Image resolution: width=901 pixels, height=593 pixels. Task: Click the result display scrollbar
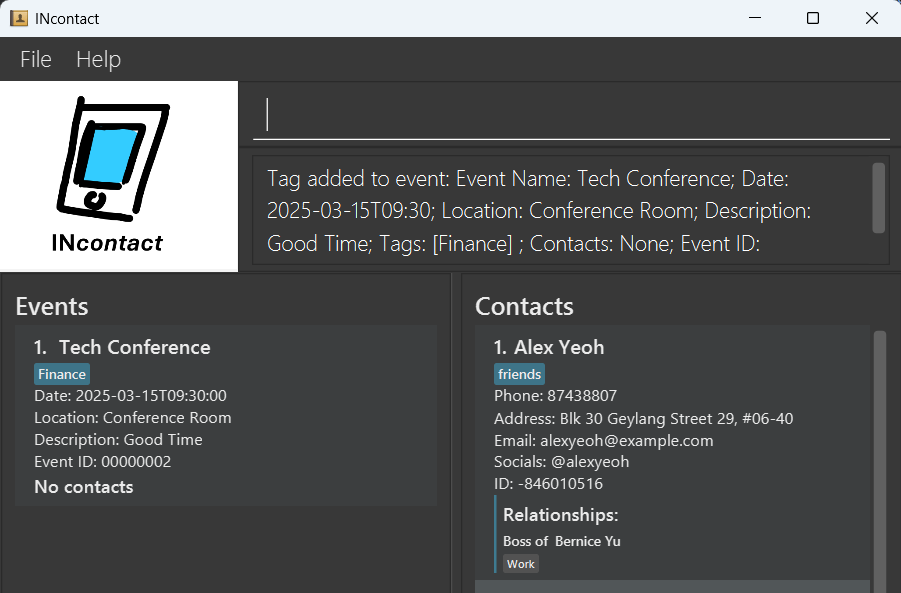click(x=878, y=197)
